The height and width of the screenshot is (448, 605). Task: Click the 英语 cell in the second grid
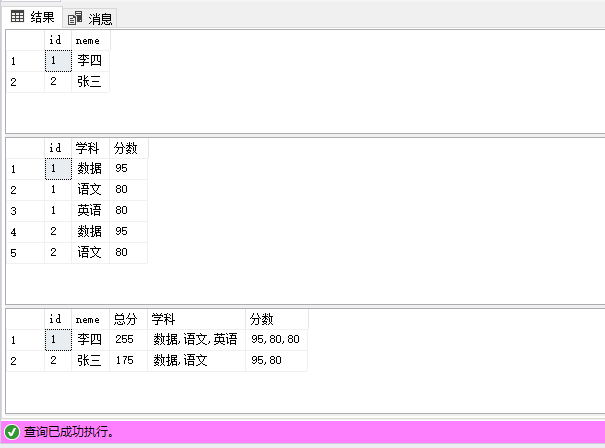coord(90,211)
